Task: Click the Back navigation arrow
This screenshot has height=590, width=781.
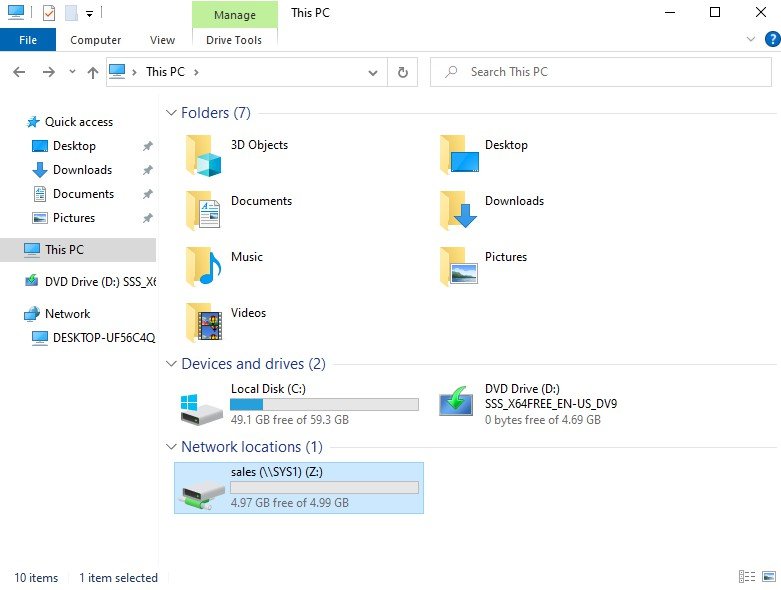Action: (19, 72)
